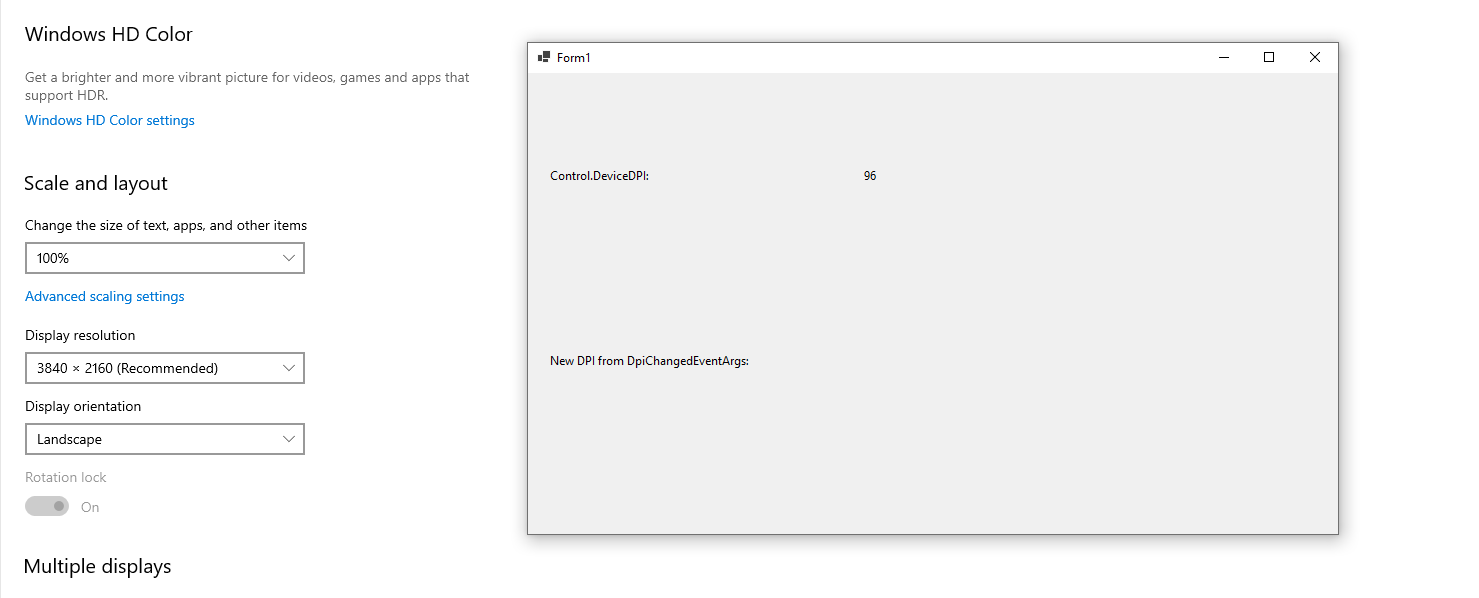Open the Display resolution dropdown

165,368
